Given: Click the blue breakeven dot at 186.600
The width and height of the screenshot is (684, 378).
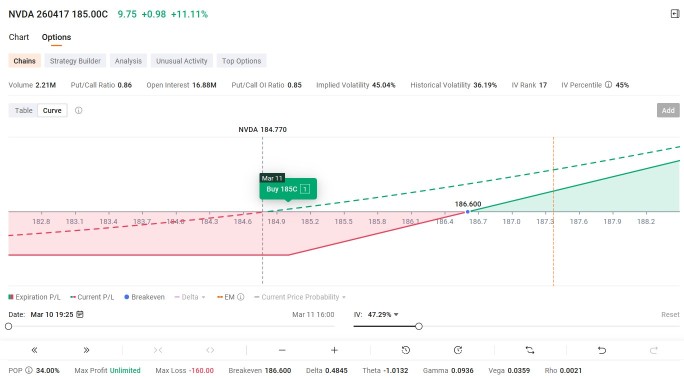Looking at the screenshot, I should [468, 211].
